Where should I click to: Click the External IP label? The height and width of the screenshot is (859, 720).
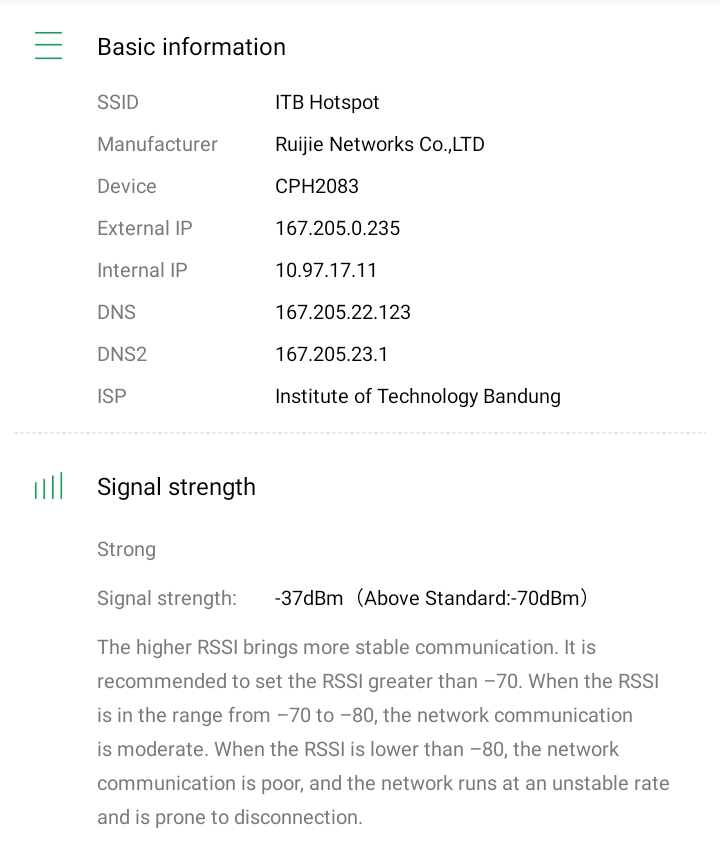click(x=145, y=228)
